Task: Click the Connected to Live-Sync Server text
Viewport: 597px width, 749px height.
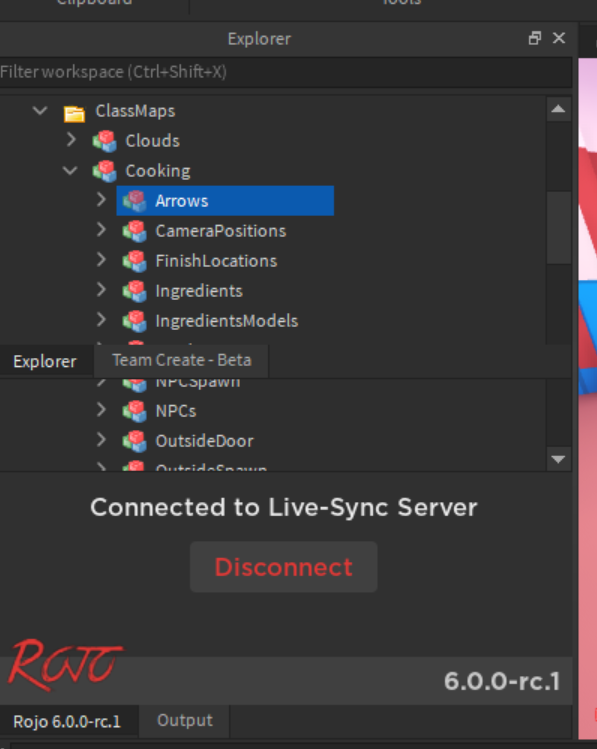Action: 284,507
